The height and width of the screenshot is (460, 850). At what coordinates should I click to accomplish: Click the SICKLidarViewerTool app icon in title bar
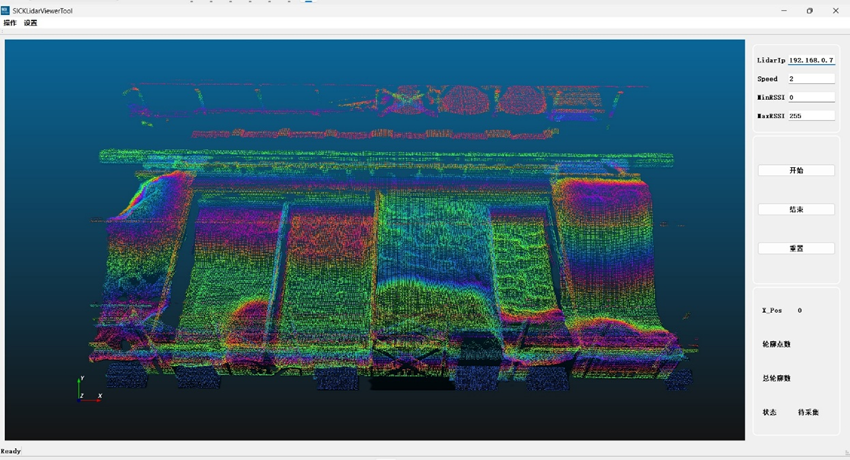5,10
